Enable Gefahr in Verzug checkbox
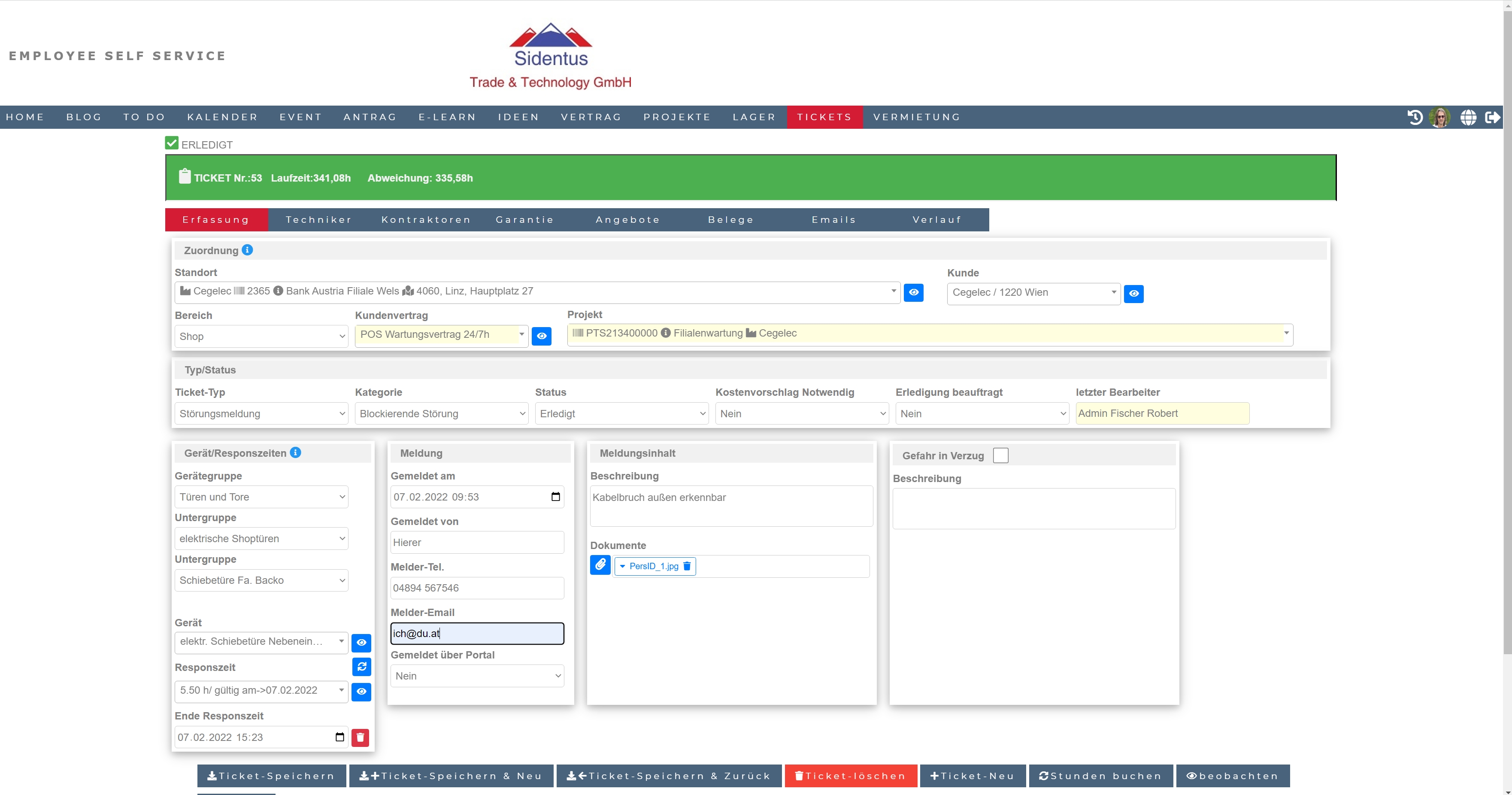This screenshot has height=795, width=1512. pyautogui.click(x=1001, y=455)
